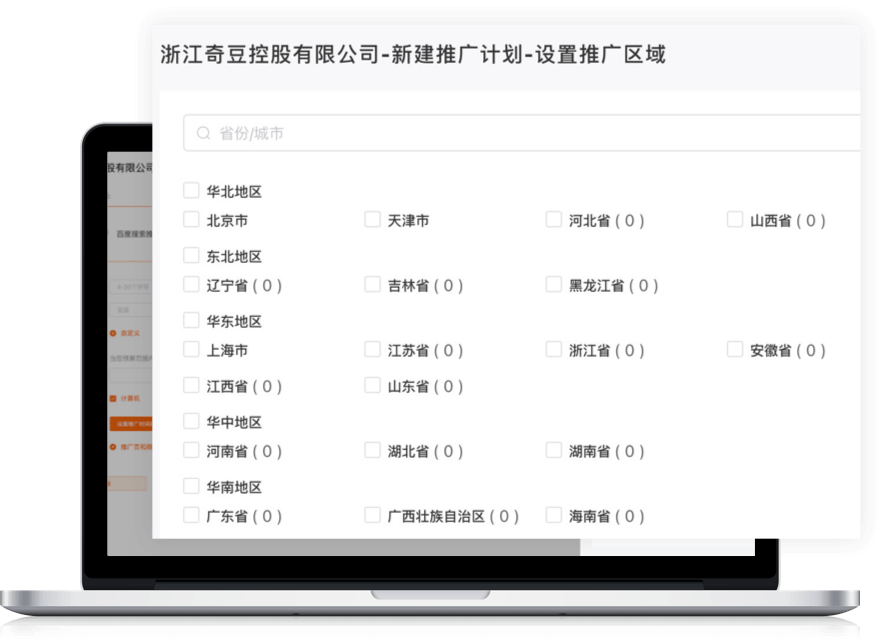Click the page title 设置推广区域 heading
Image resolution: width=886 pixels, height=640 pixels.
point(600,55)
